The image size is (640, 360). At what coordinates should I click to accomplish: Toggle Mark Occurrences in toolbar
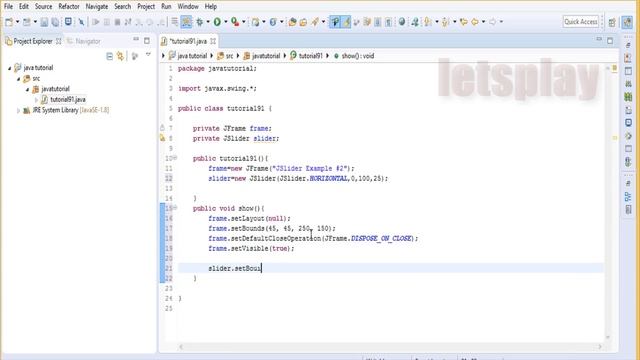[x=335, y=22]
